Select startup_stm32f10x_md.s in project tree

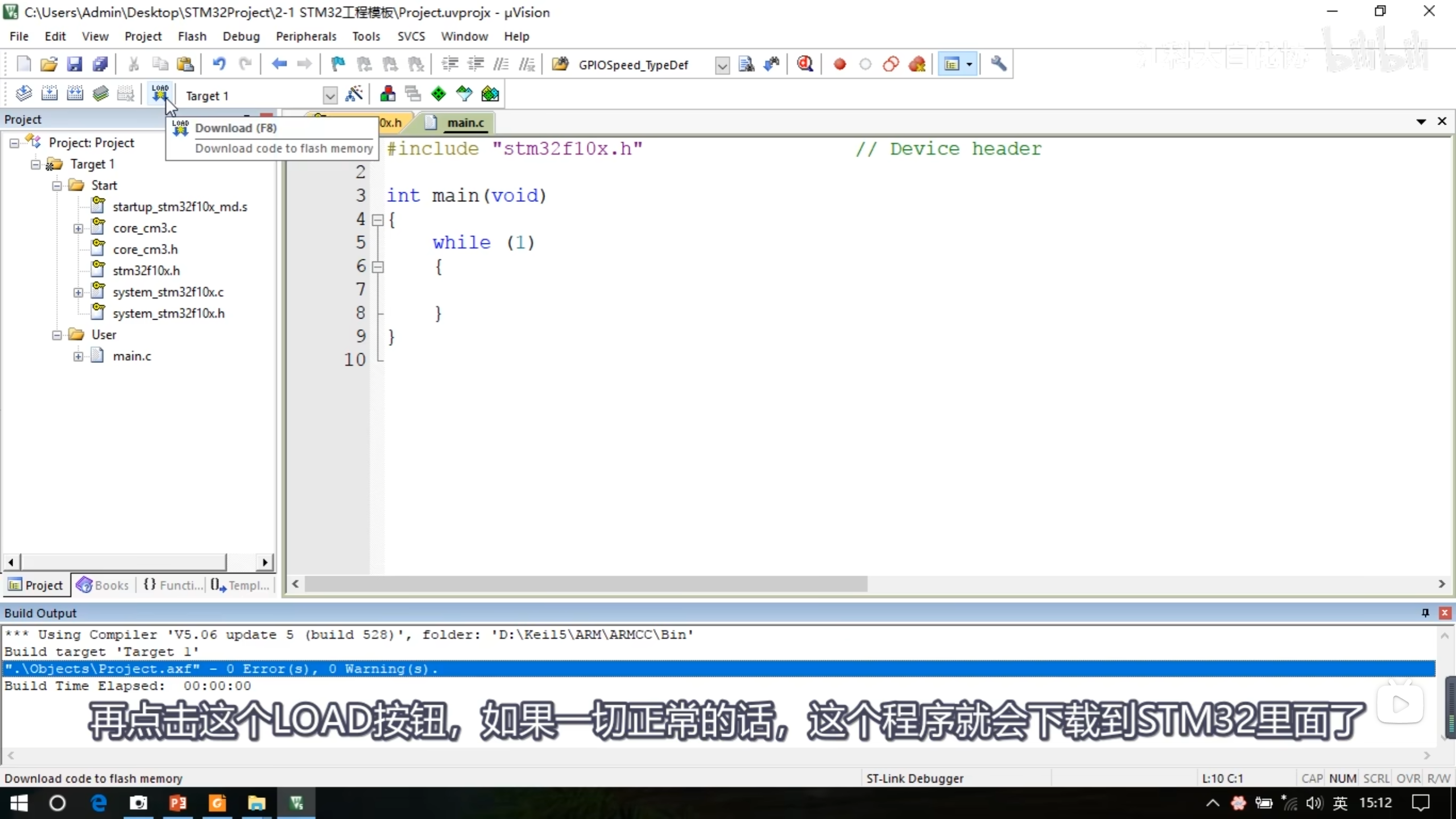click(180, 207)
